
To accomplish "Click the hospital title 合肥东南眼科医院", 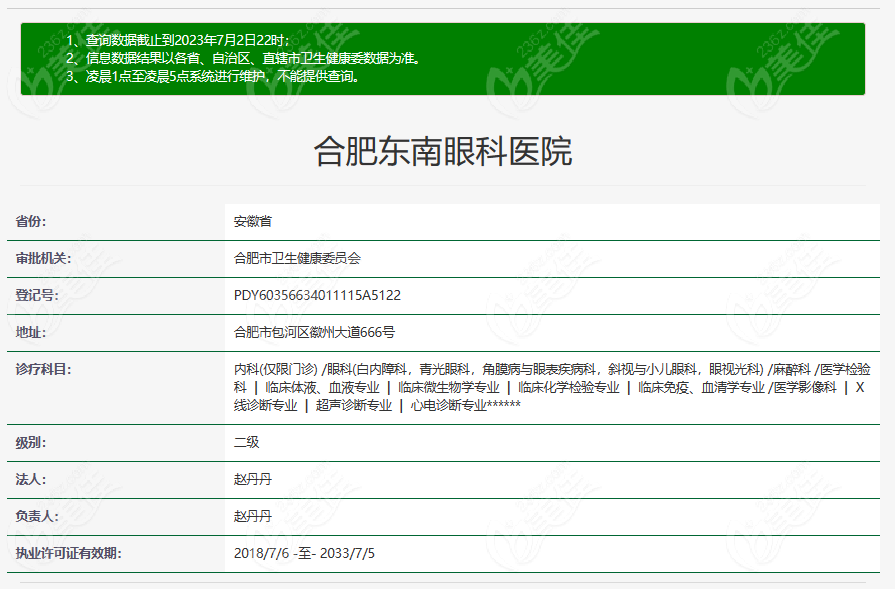I will click(443, 151).
